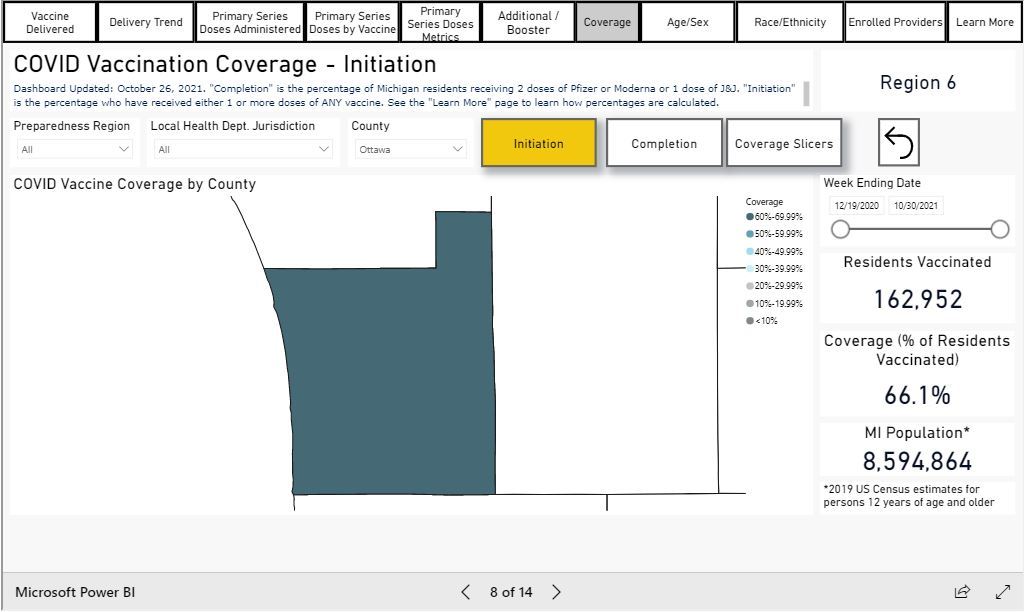The image size is (1024, 612).
Task: Open the Local Health Dept. Jurisdiction dropdown
Action: [243, 149]
